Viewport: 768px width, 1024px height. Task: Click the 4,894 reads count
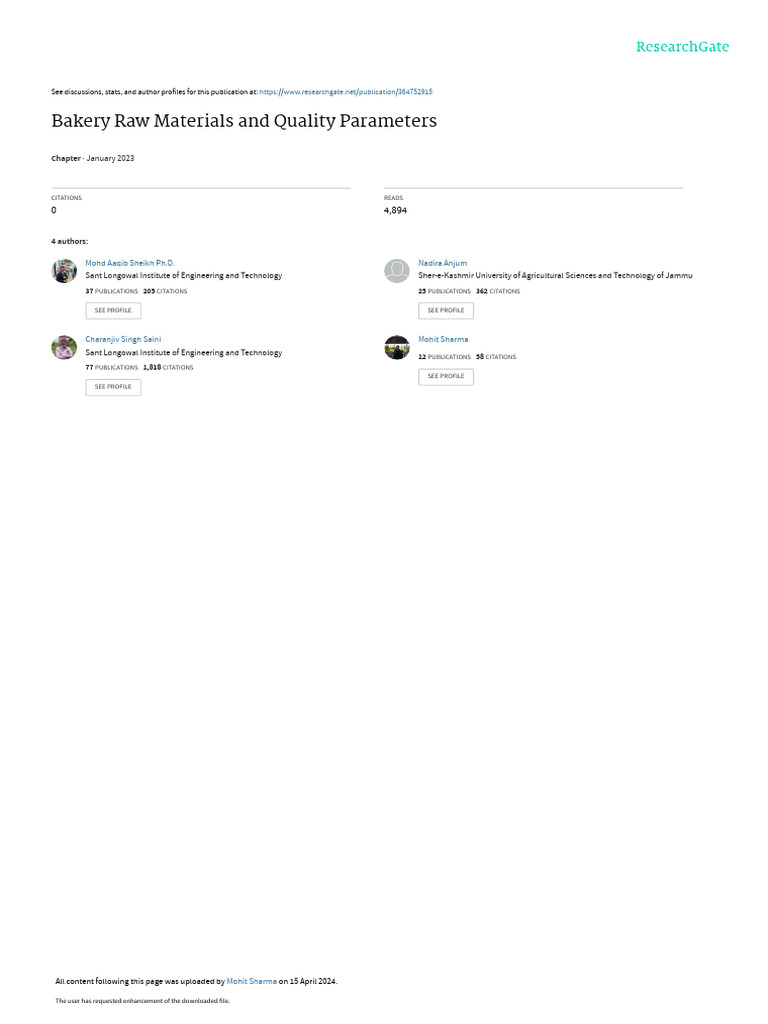coord(395,210)
